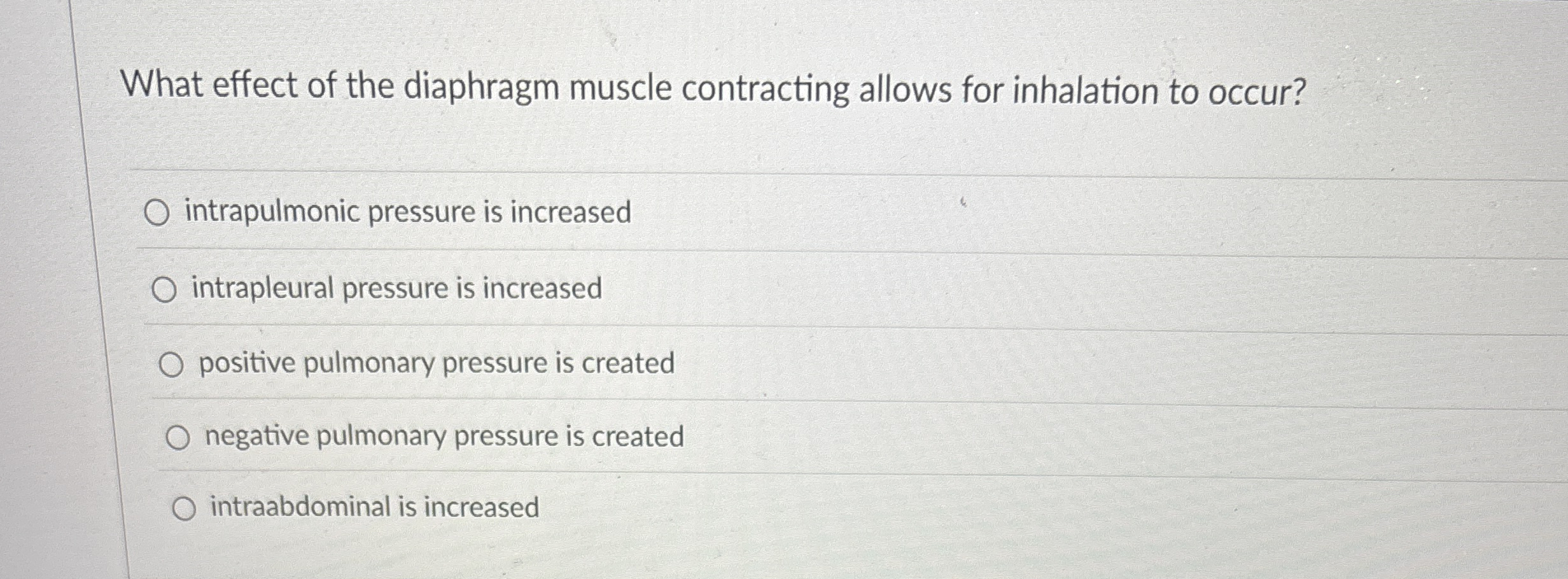The width and height of the screenshot is (1568, 579).
Task: Click the 'positive pulmonary pressure is created' text
Action: tap(437, 363)
